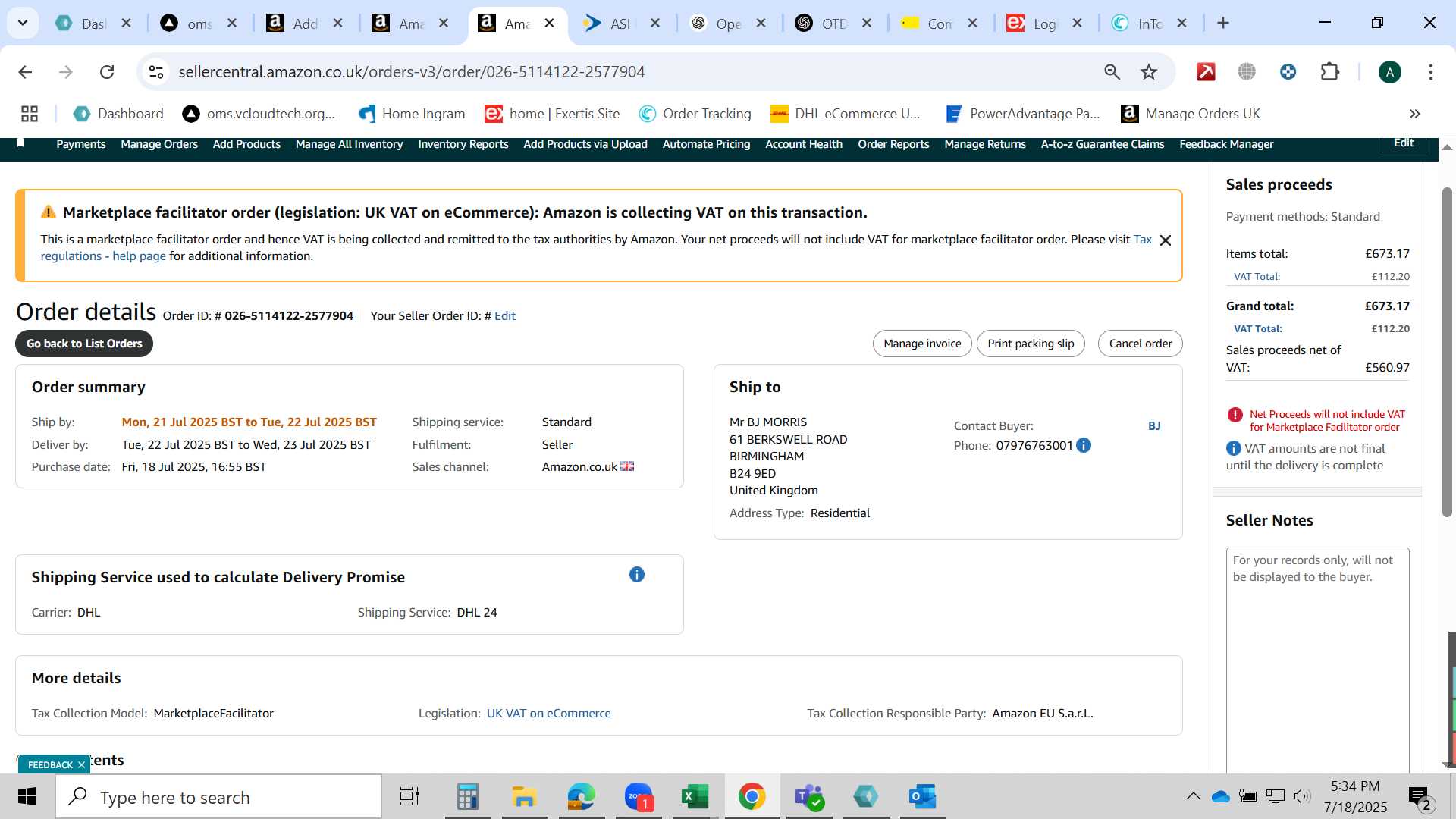Open the oms.vcloudtech.org bookmark
The image size is (1456, 819).
[x=259, y=114]
